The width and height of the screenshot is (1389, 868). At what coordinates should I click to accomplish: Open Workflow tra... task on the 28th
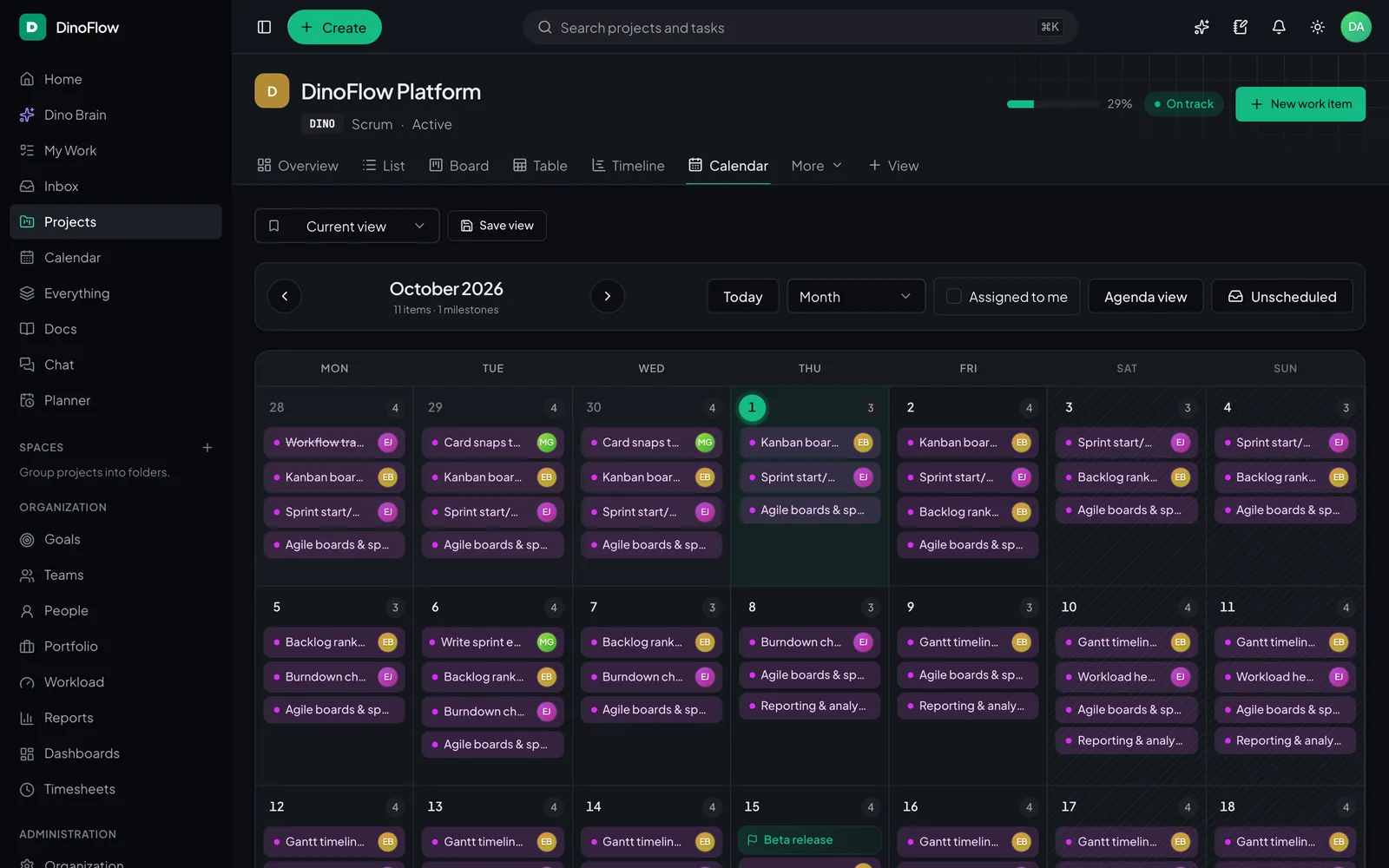(334, 442)
